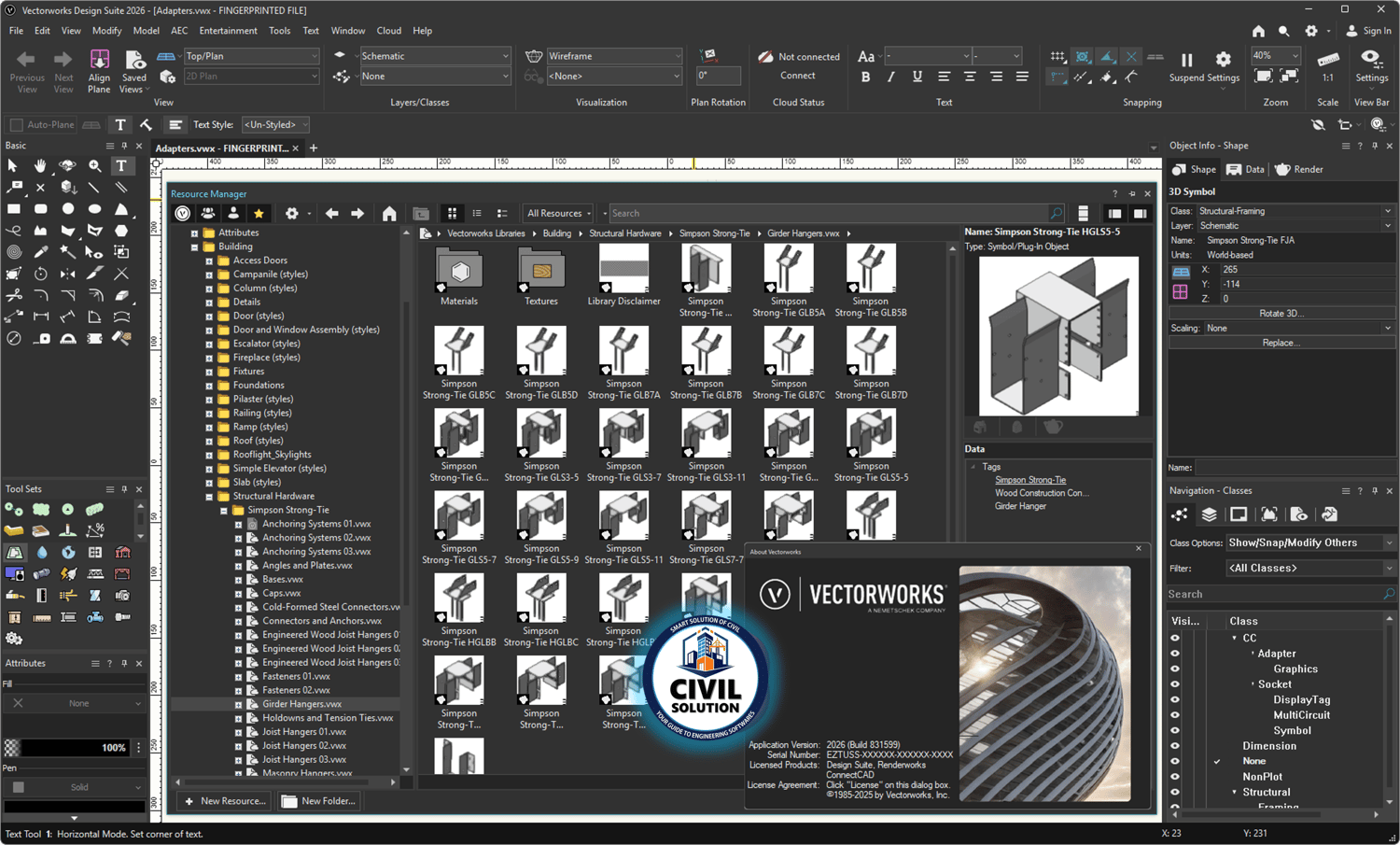This screenshot has height=845, width=1400.
Task: Select the Pan hand tool
Action: (x=40, y=165)
